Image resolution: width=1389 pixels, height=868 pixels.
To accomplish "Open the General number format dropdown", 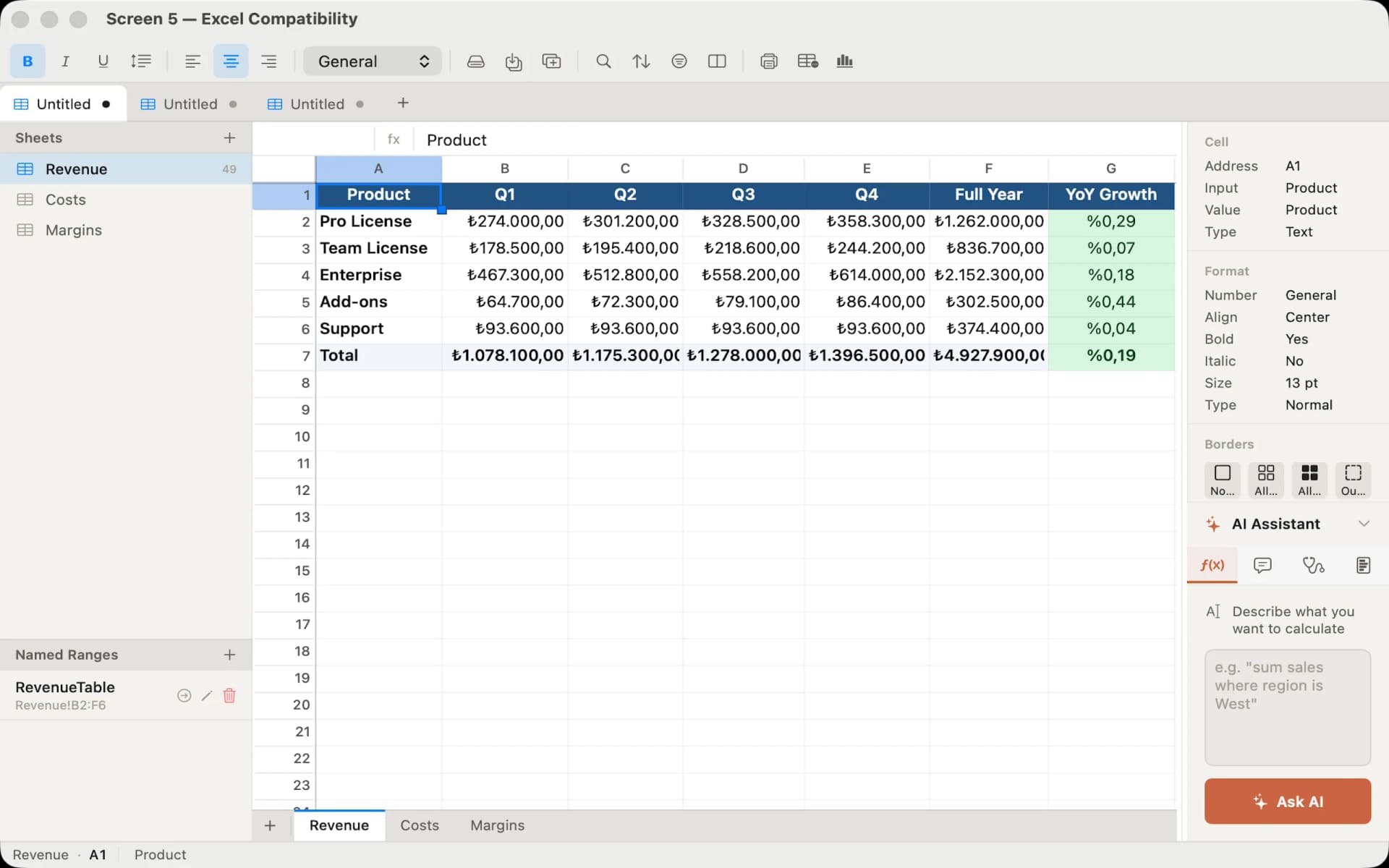I will [x=373, y=61].
